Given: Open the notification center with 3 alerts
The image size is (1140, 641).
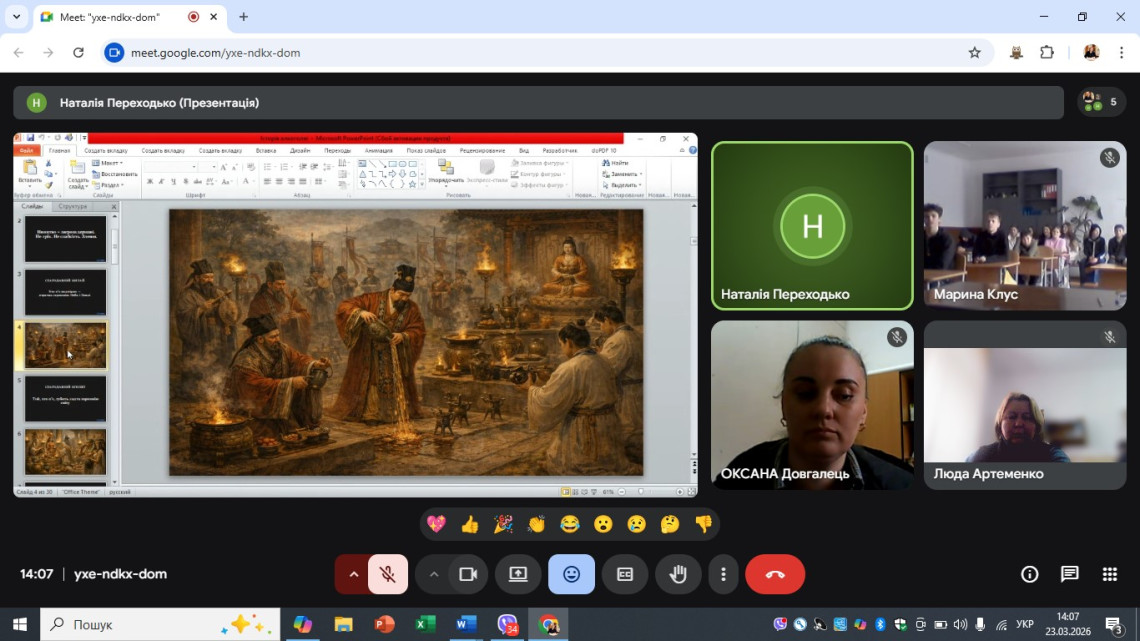Looking at the screenshot, I should (1115, 624).
